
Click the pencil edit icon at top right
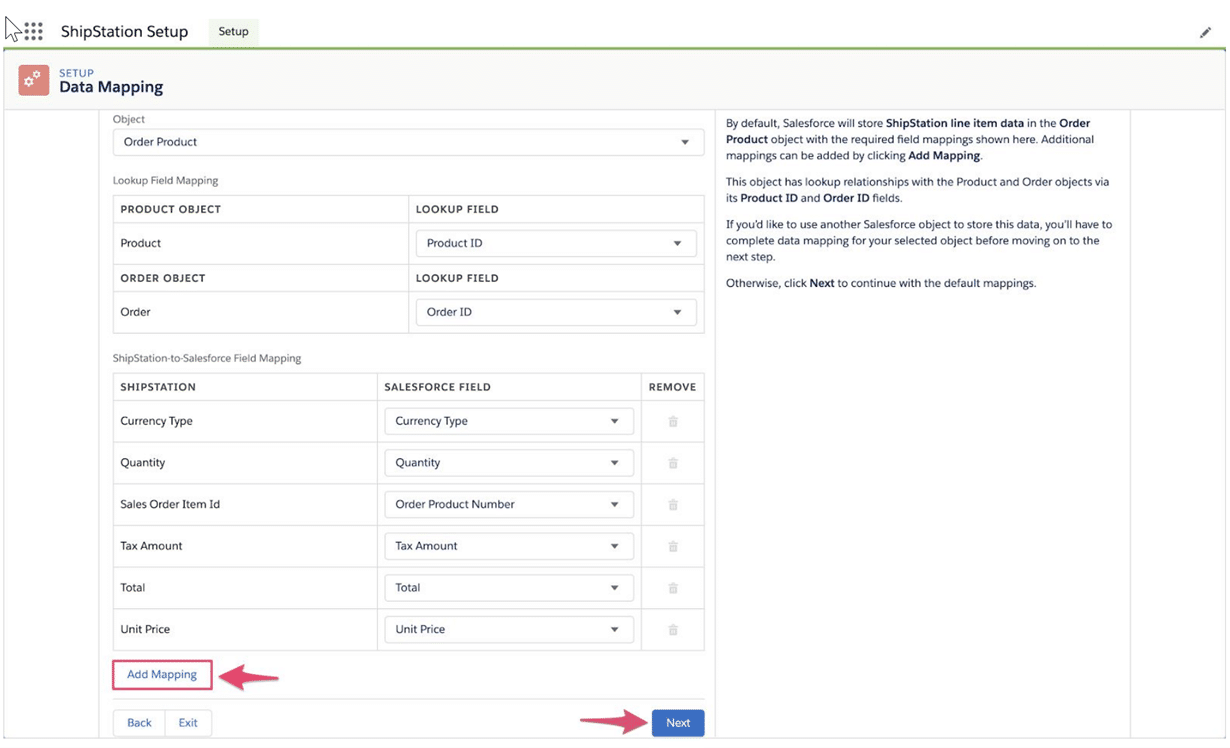tap(1205, 32)
